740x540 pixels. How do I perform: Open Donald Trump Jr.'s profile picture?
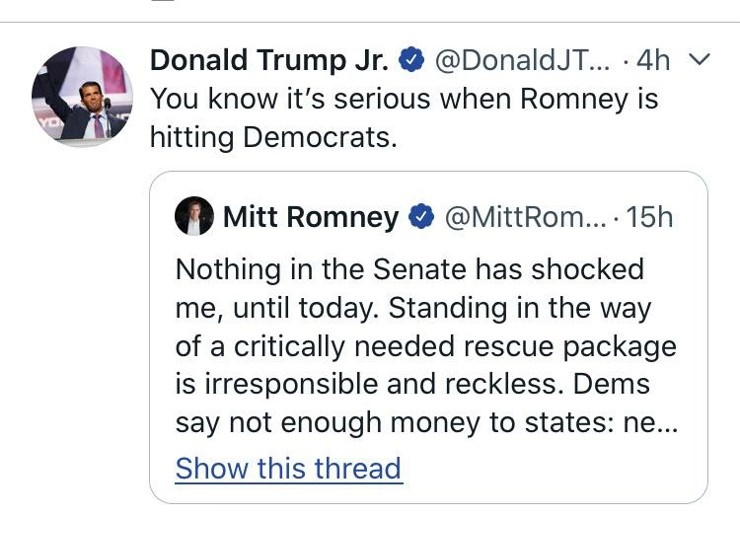[x=82, y=96]
